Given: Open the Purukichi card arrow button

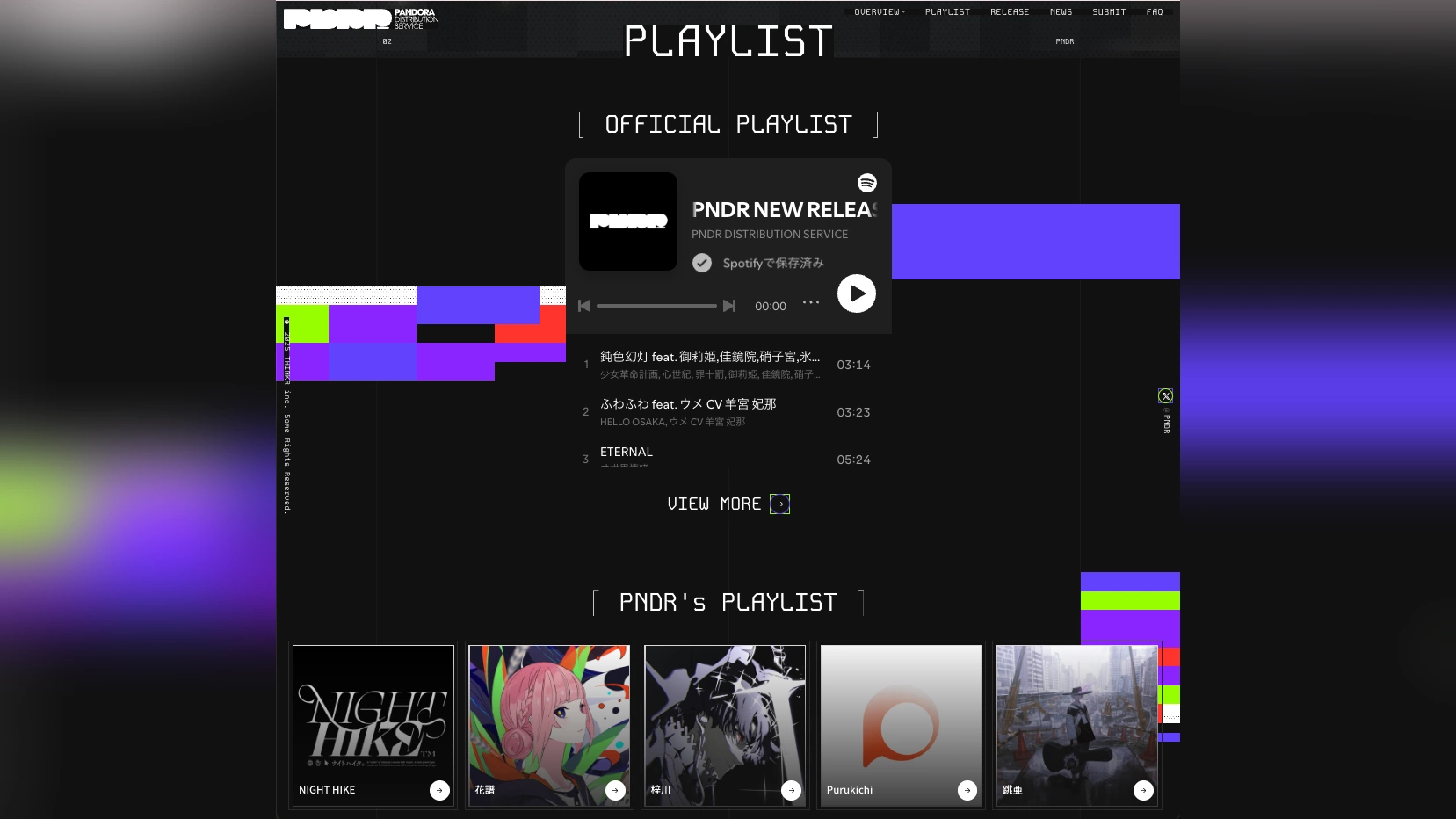Looking at the screenshot, I should coord(967,790).
